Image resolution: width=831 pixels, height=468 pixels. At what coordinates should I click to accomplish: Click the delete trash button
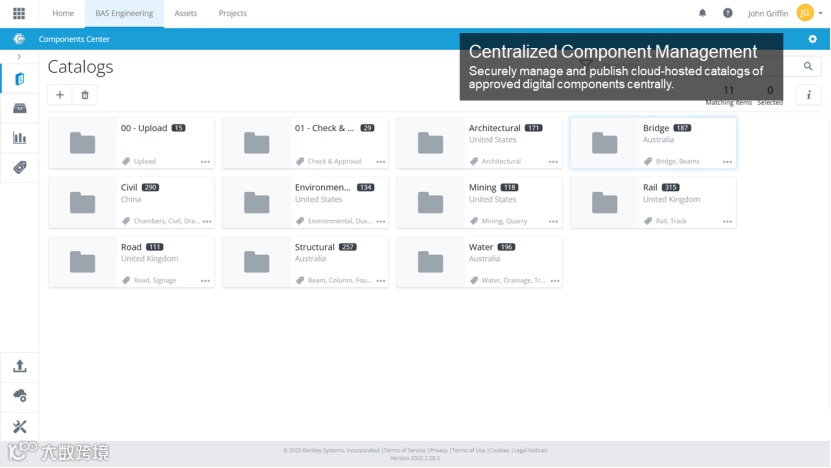85,95
